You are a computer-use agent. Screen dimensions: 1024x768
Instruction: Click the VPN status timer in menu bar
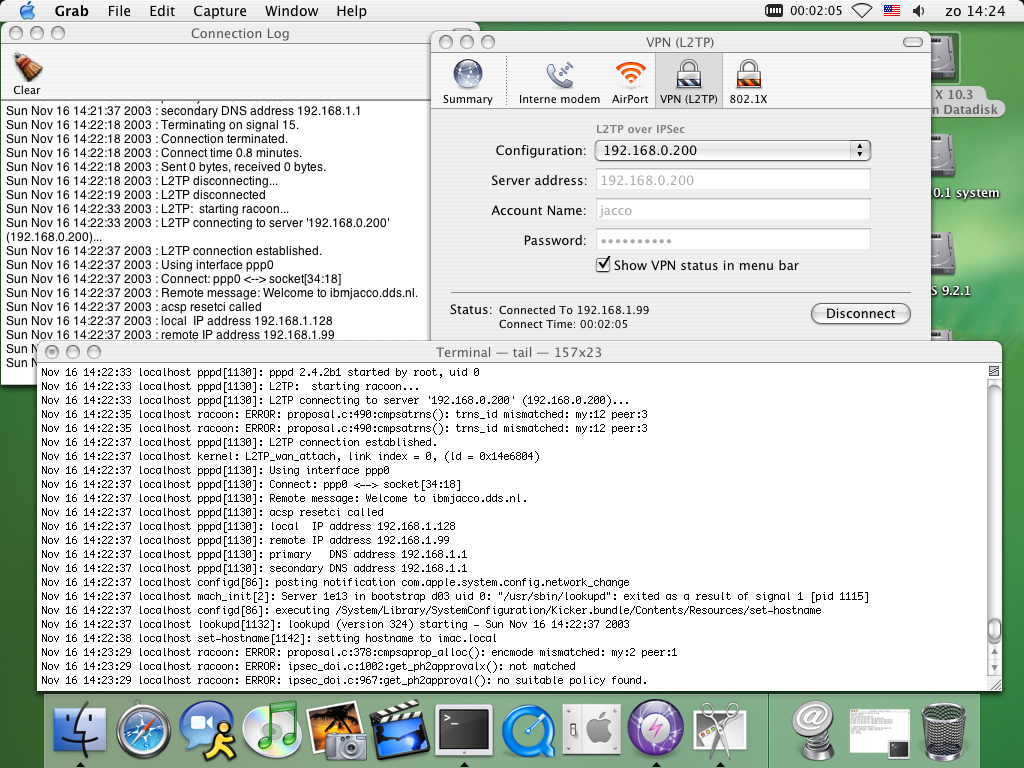point(804,10)
